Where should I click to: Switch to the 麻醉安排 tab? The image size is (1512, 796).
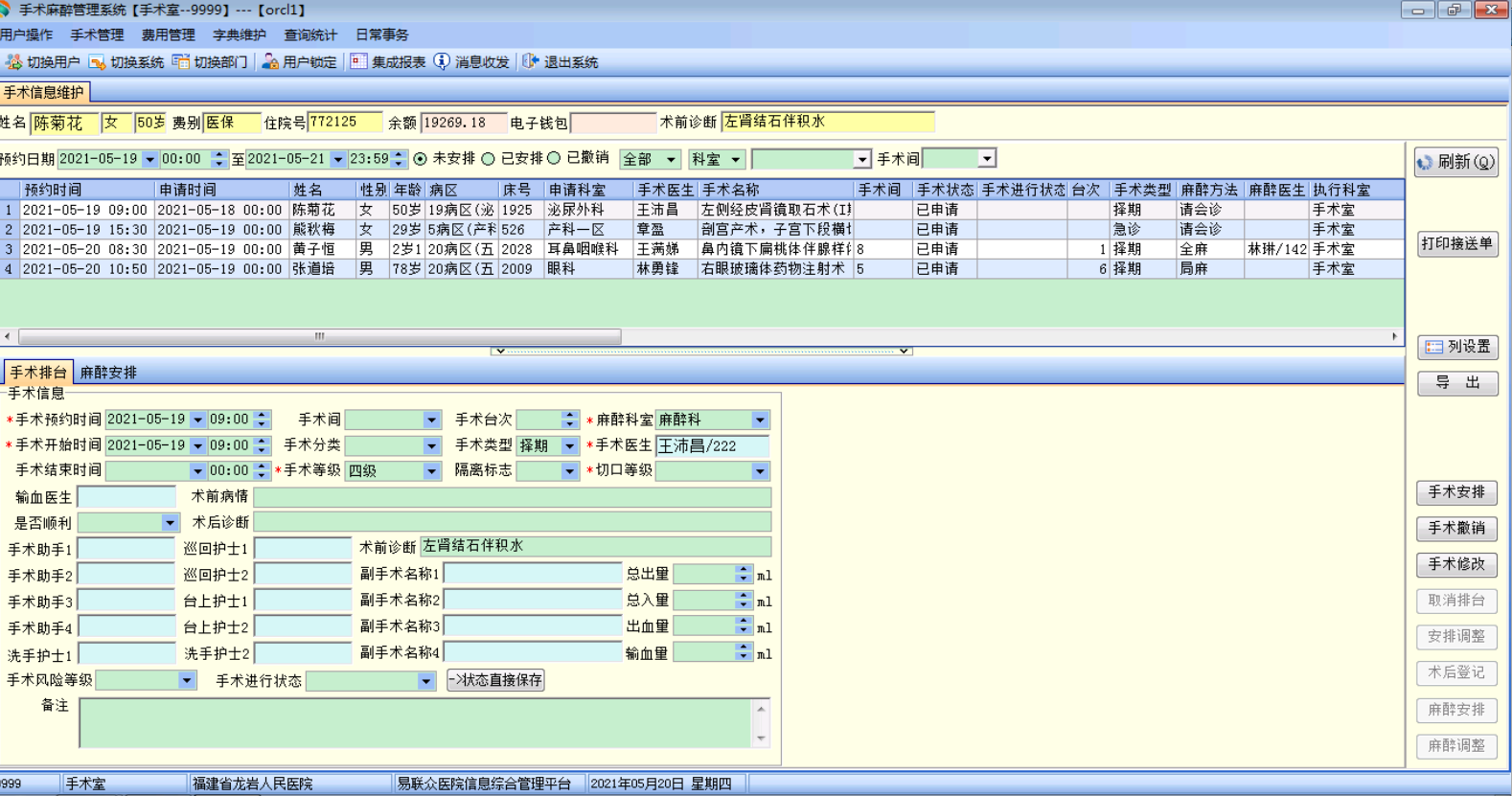[x=108, y=373]
